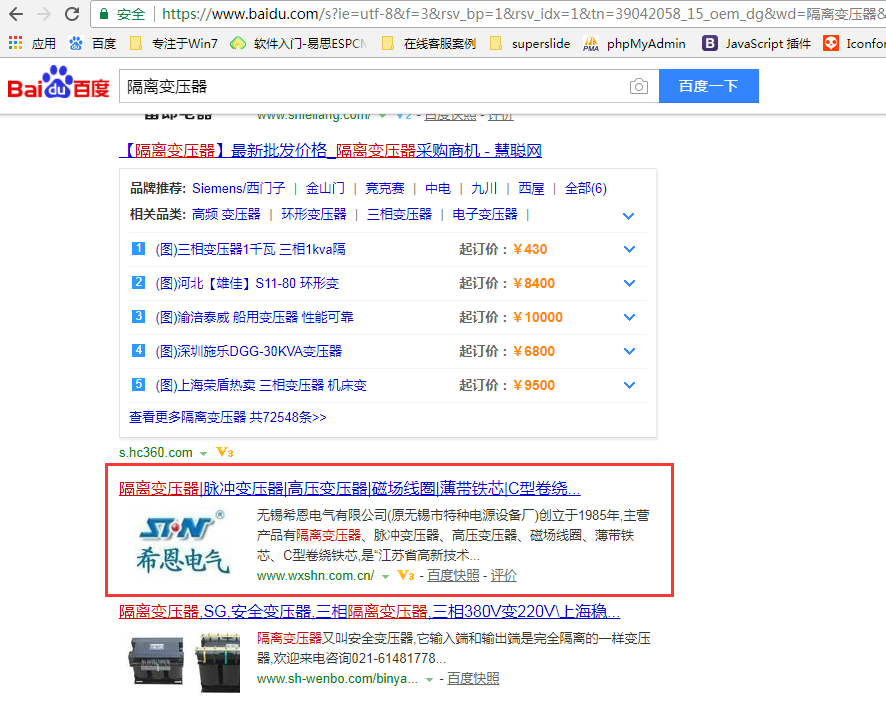The width and height of the screenshot is (886, 724).
Task: Open dropdown arrow next to www.sh-wenbo.com
Action: [429, 680]
